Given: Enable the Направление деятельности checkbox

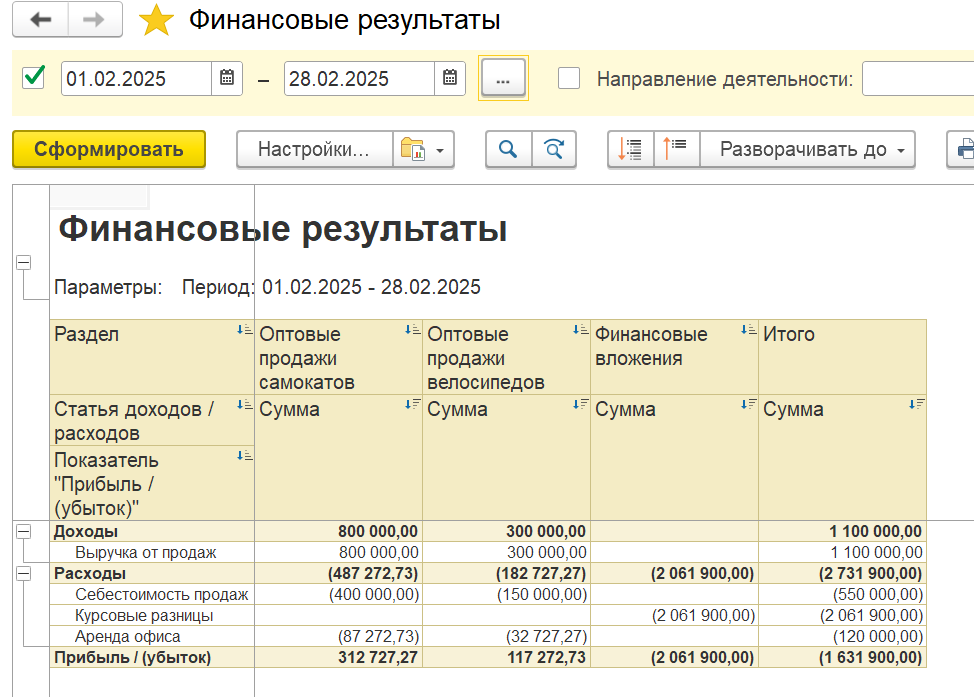Looking at the screenshot, I should pyautogui.click(x=568, y=78).
